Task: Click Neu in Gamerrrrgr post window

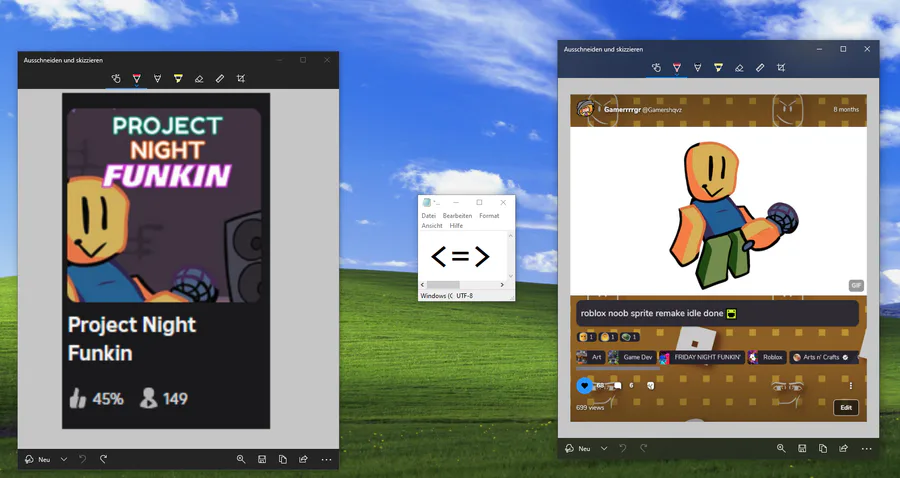Action: 577,449
